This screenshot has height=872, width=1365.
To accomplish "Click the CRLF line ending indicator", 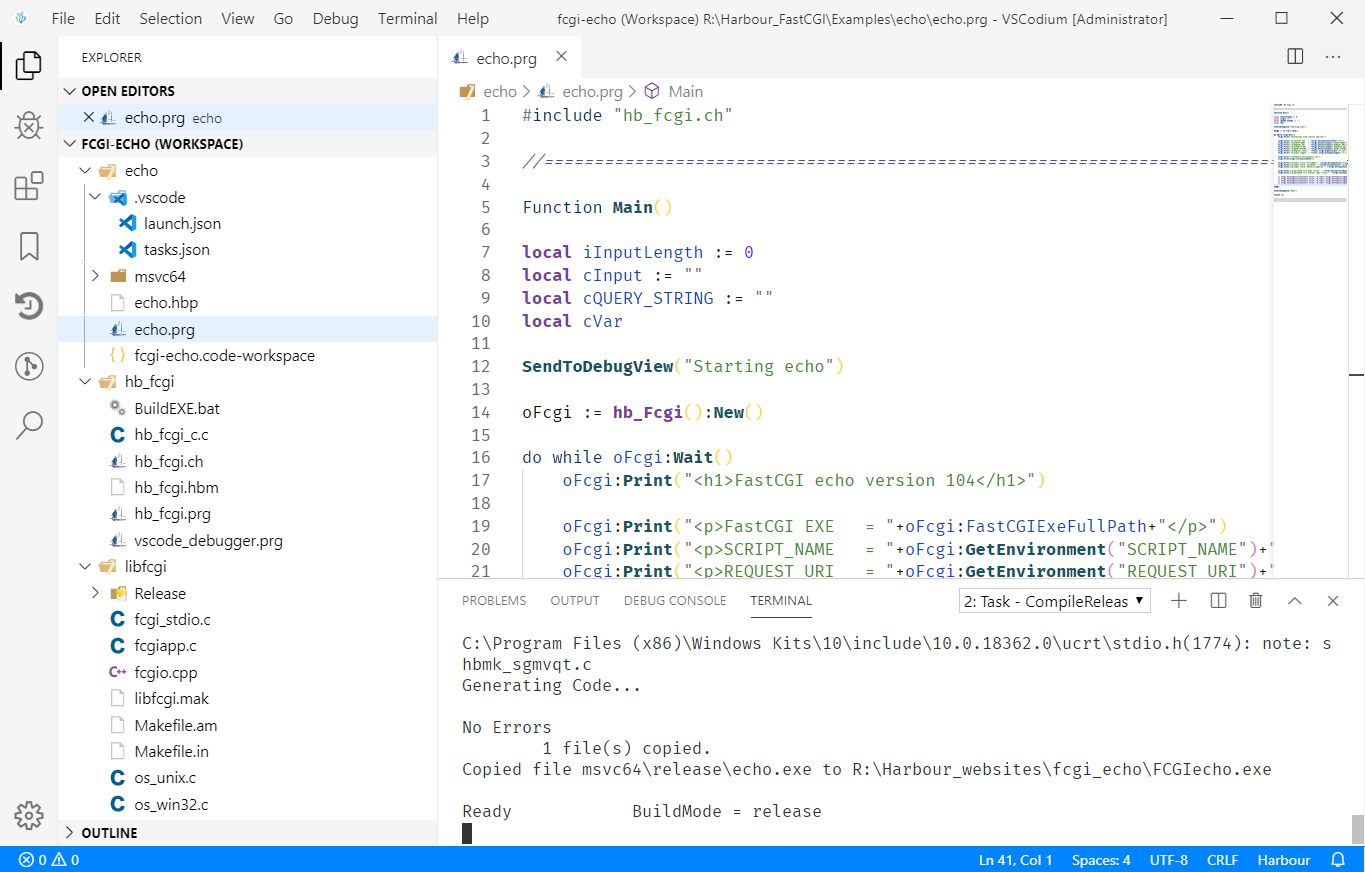I will pyautogui.click(x=1222, y=860).
